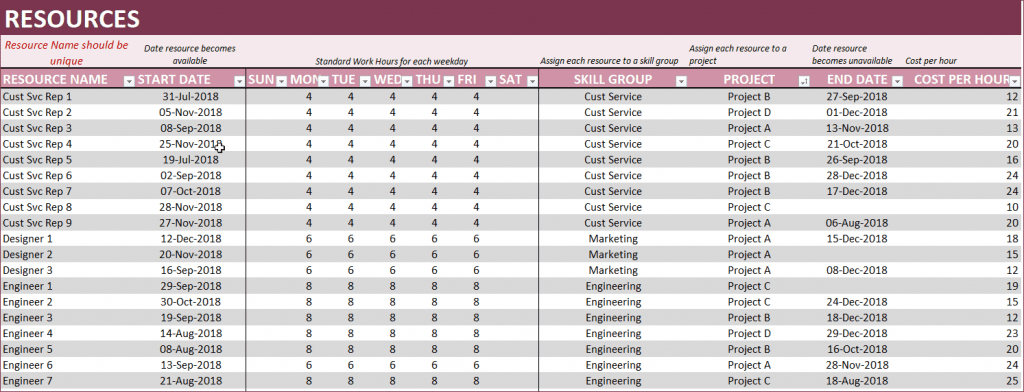Select Cust Service skill group for Cust Svc Rep 6
The height and width of the screenshot is (392, 1024).
pyautogui.click(x=613, y=175)
